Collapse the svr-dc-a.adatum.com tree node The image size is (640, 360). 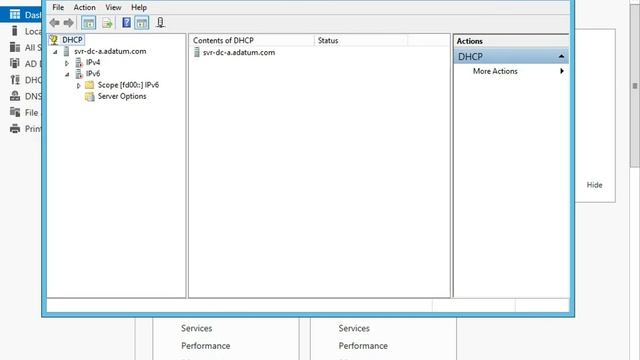click(x=55, y=51)
